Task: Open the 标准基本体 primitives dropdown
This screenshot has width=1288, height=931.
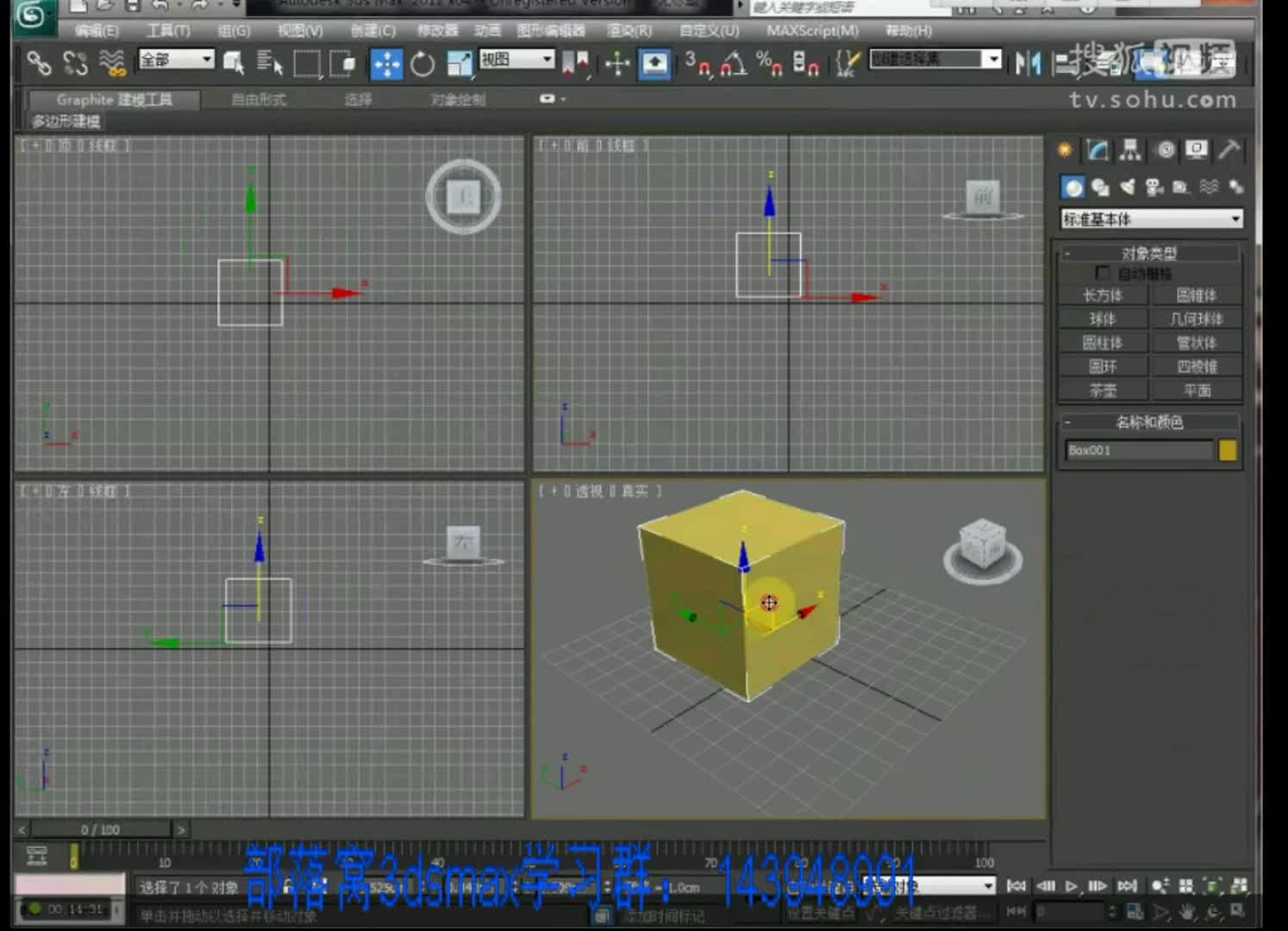Action: pos(1150,219)
